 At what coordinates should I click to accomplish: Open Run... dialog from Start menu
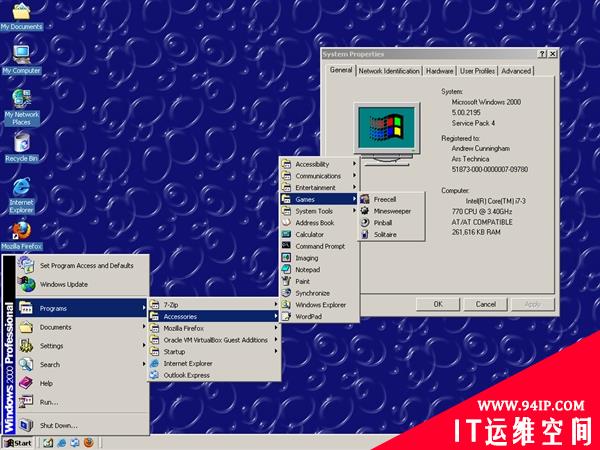(x=82, y=402)
